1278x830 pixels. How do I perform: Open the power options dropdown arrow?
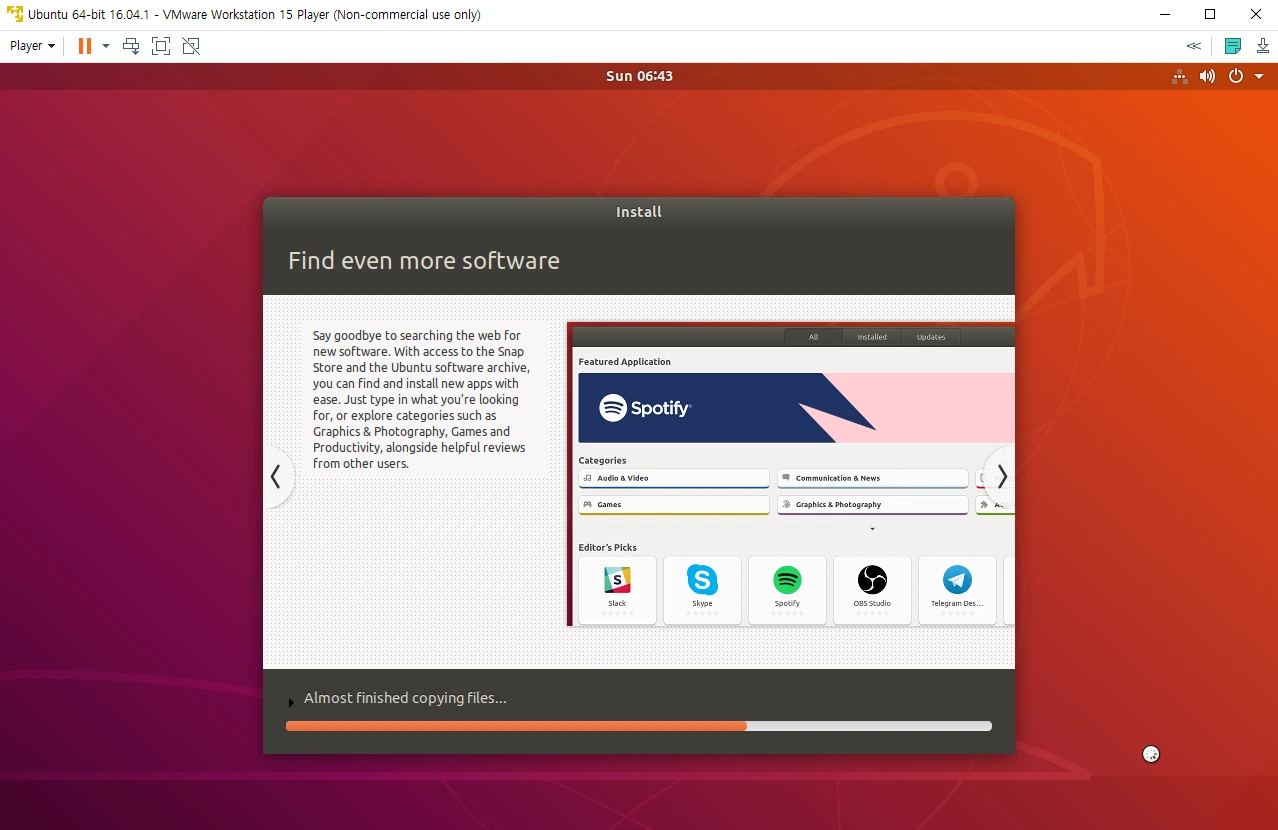(x=106, y=46)
